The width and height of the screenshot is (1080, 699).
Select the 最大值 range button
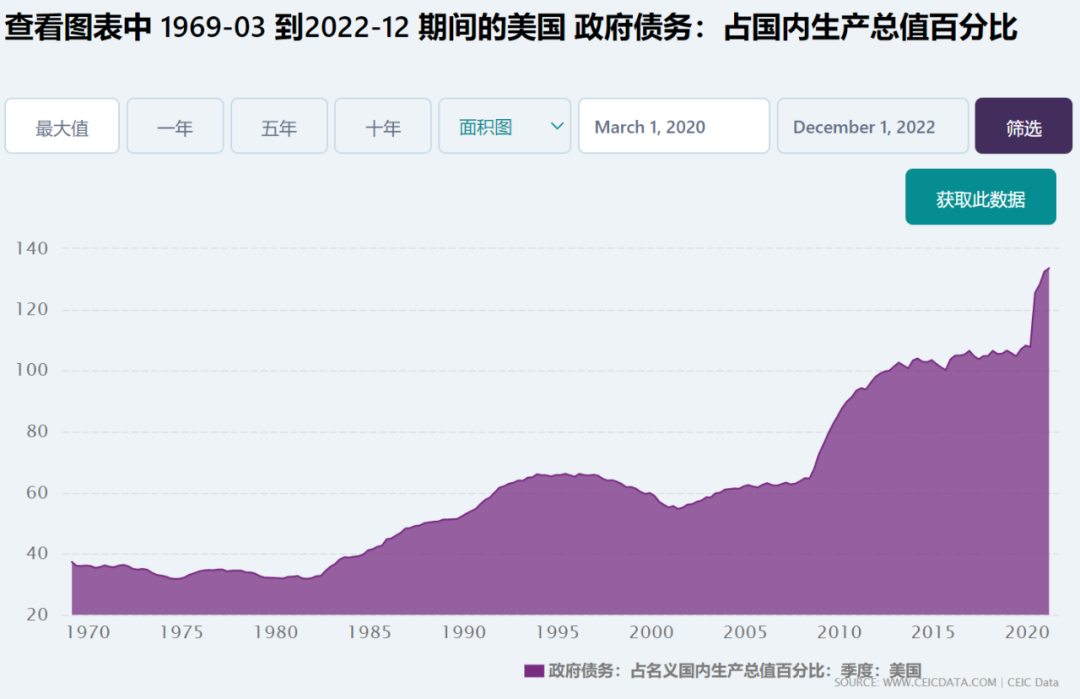tap(62, 126)
